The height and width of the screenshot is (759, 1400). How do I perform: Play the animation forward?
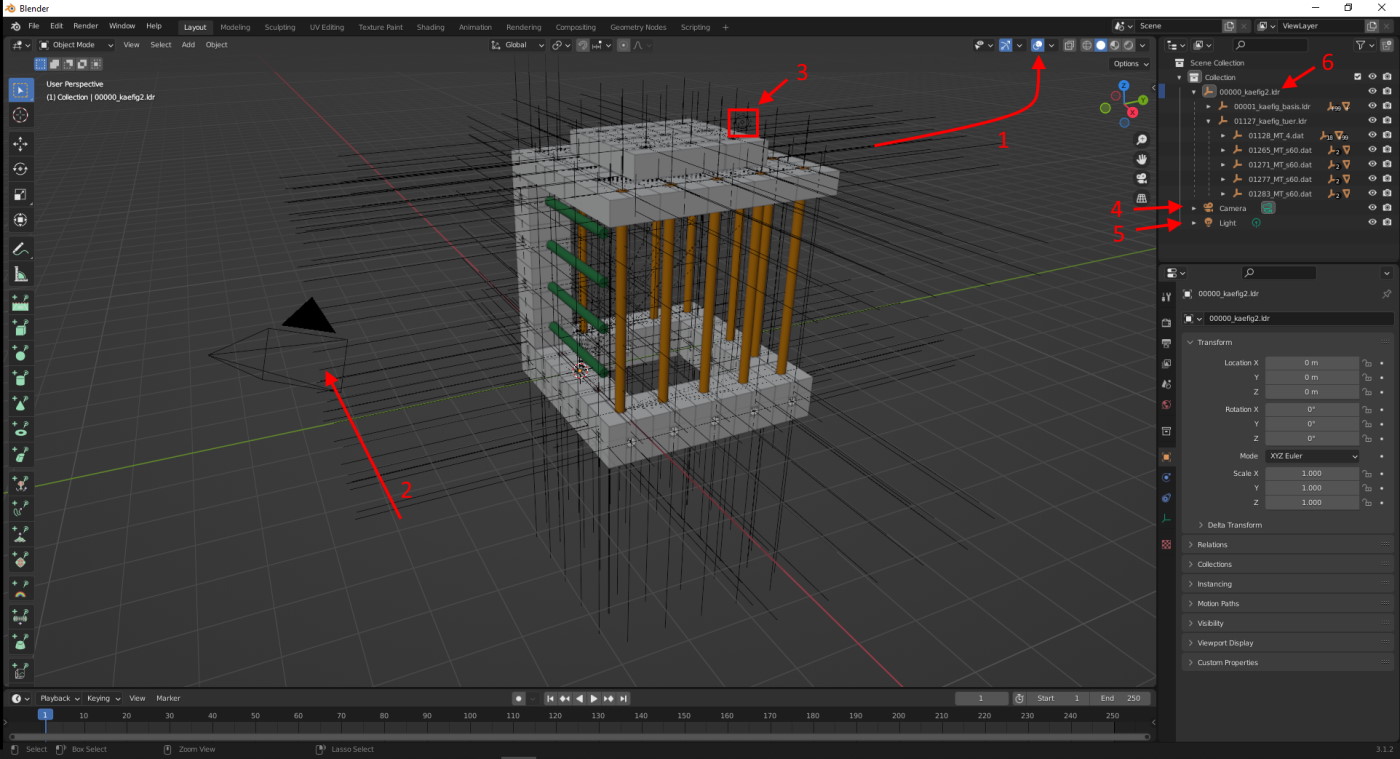[594, 698]
